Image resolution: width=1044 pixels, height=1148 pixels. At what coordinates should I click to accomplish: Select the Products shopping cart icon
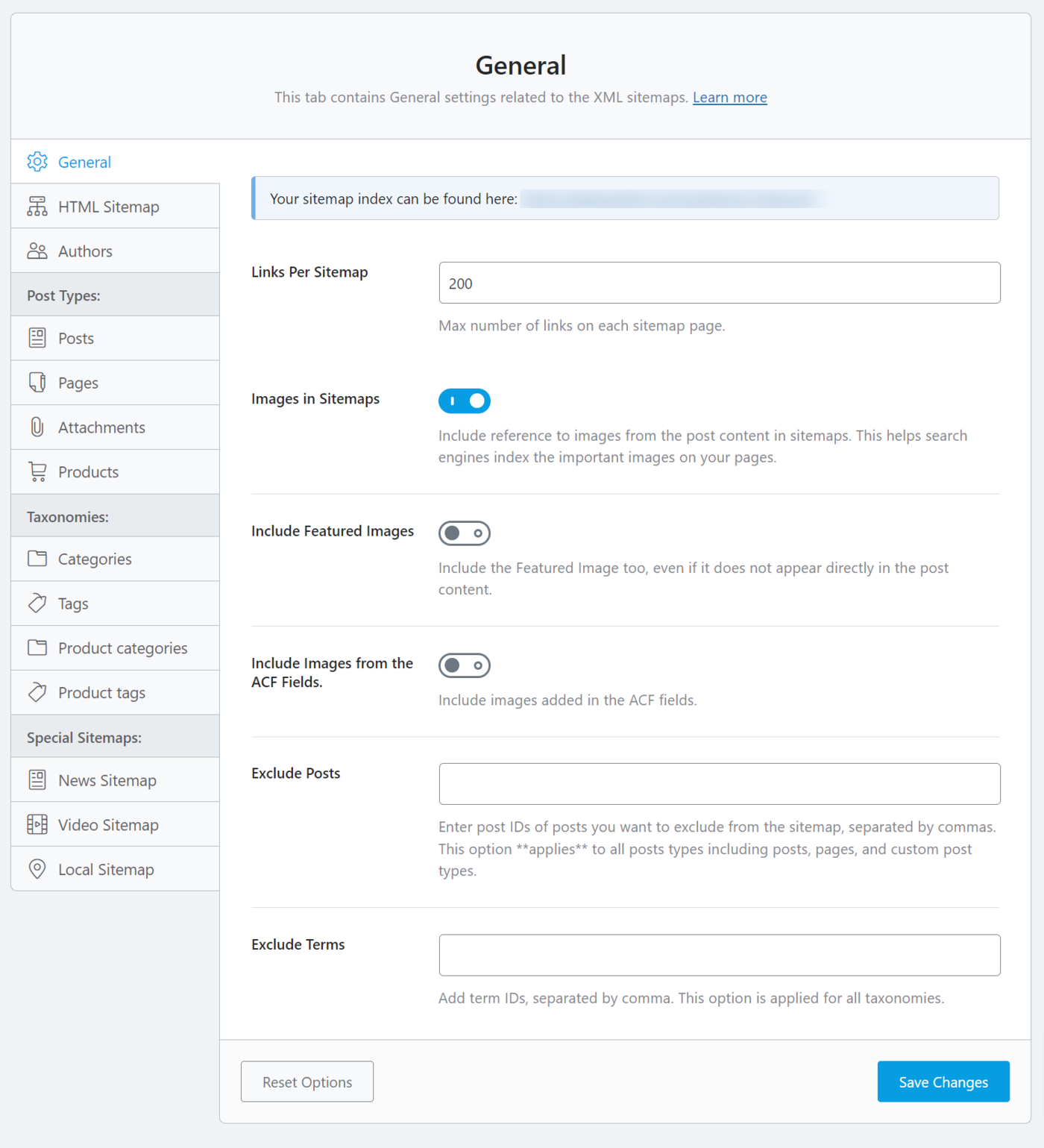tap(37, 471)
